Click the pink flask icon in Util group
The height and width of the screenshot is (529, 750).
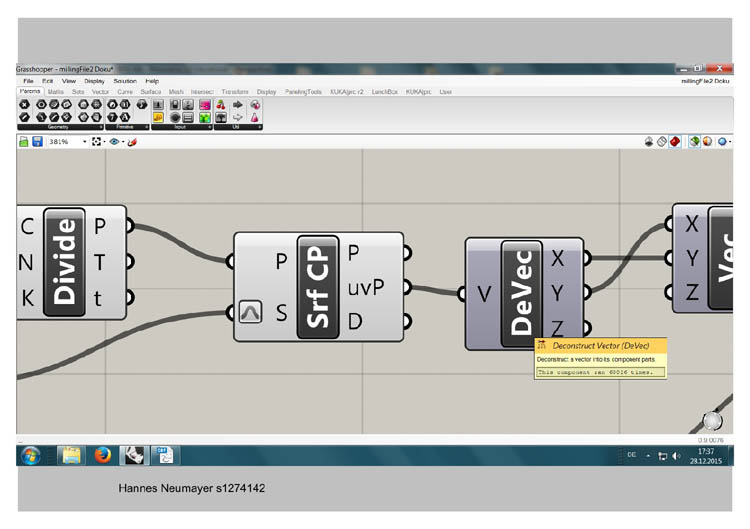[x=255, y=117]
